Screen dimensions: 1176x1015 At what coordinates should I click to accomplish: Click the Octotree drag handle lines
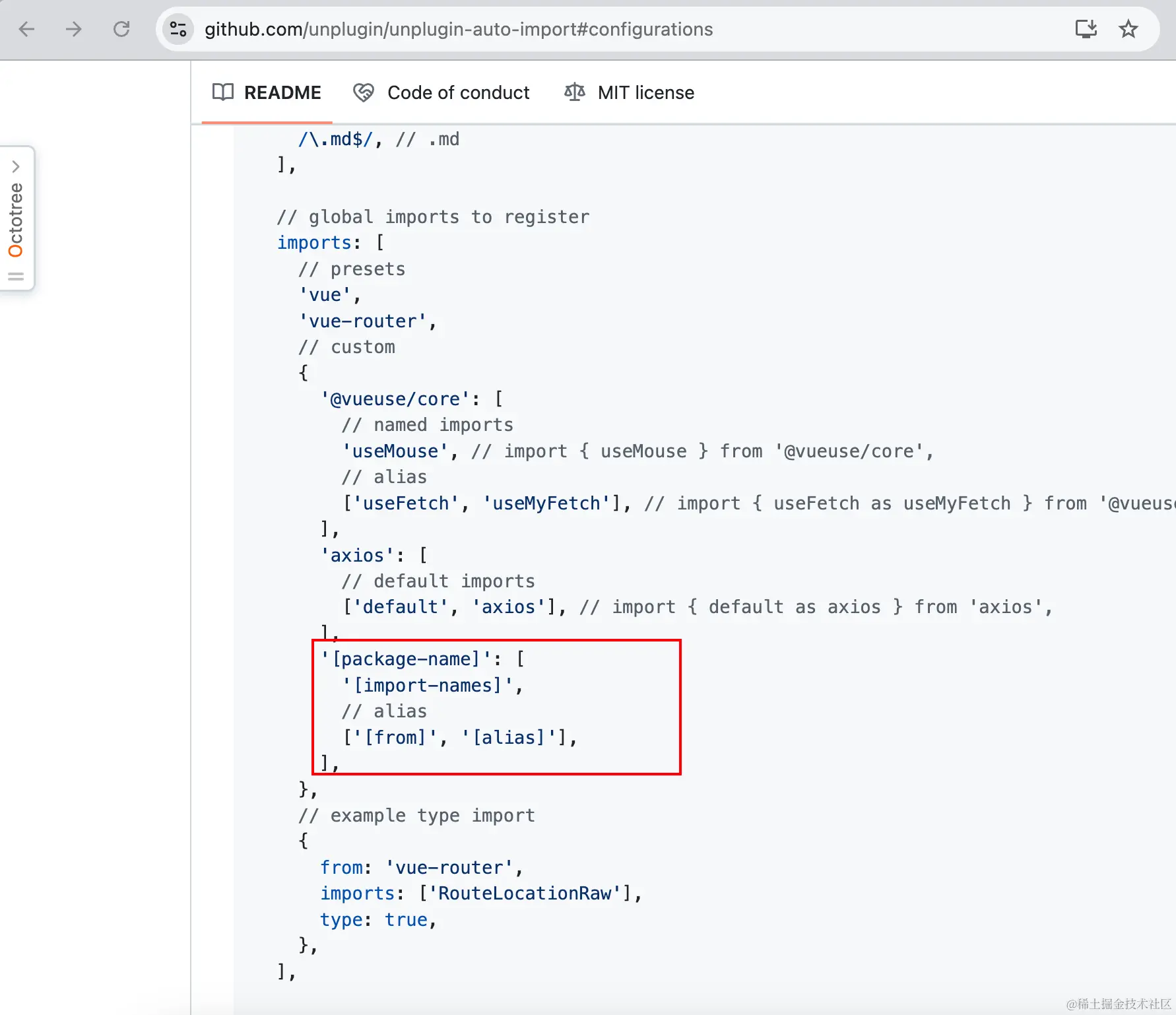[16, 277]
